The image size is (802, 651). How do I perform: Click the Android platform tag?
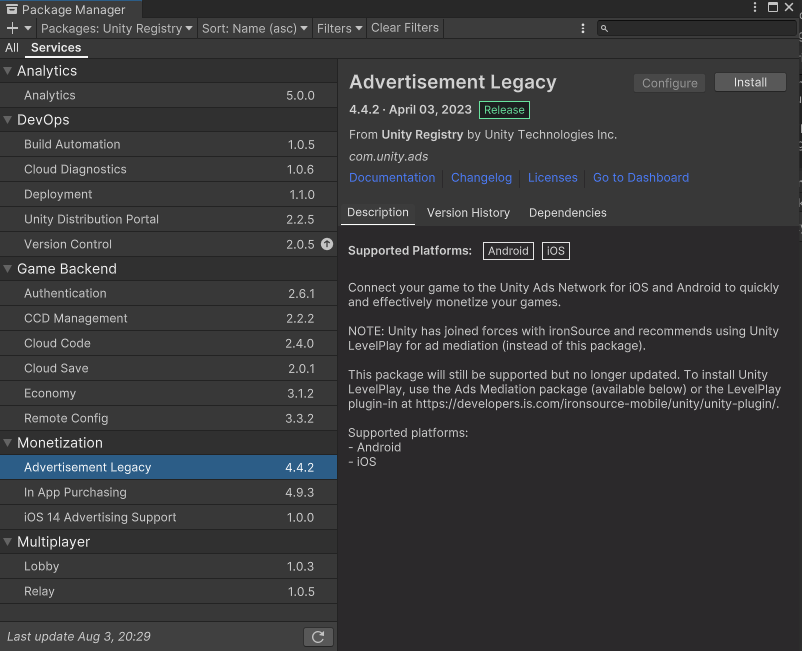point(508,251)
